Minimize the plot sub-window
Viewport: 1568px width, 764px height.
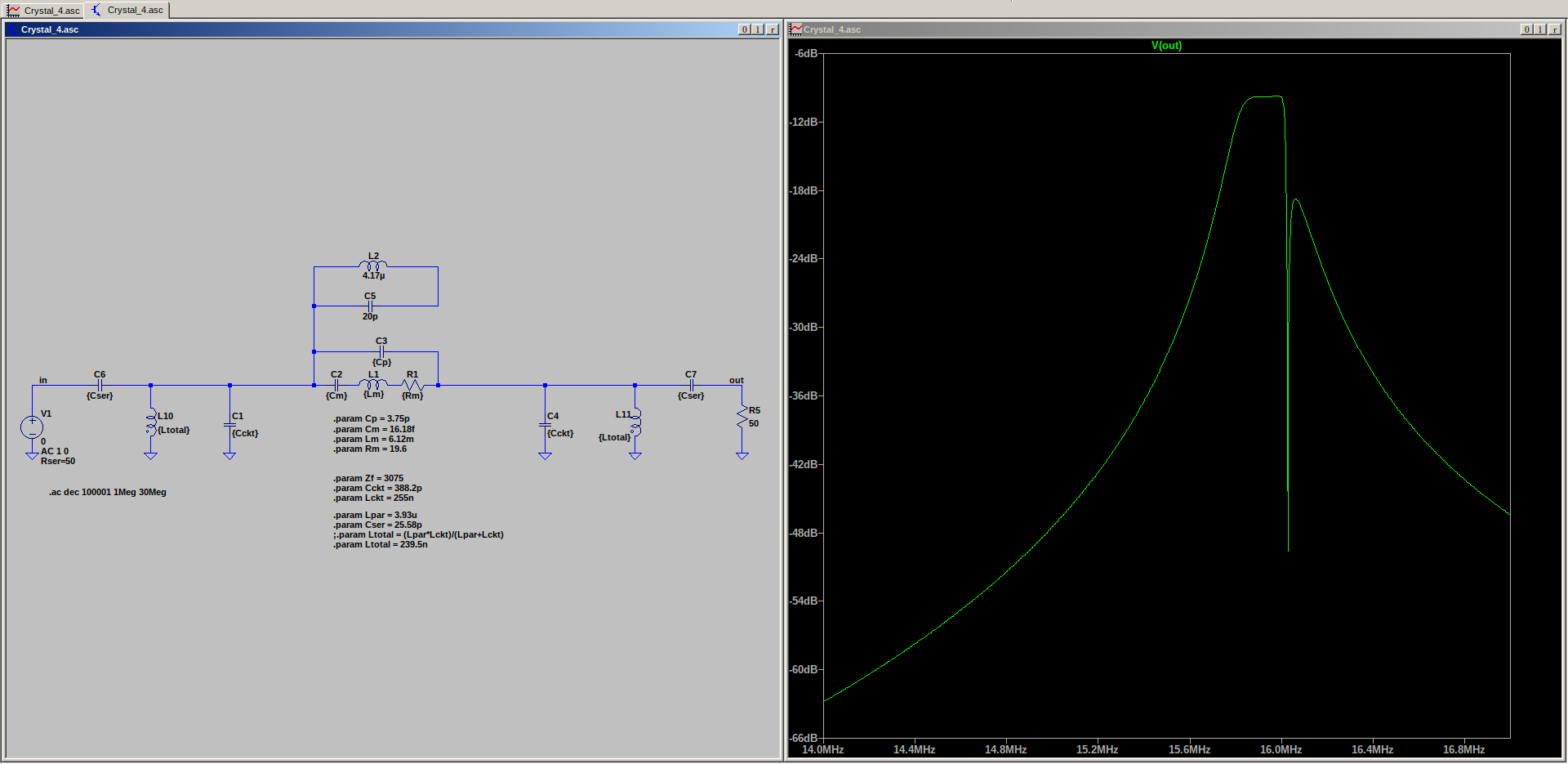pos(1526,29)
